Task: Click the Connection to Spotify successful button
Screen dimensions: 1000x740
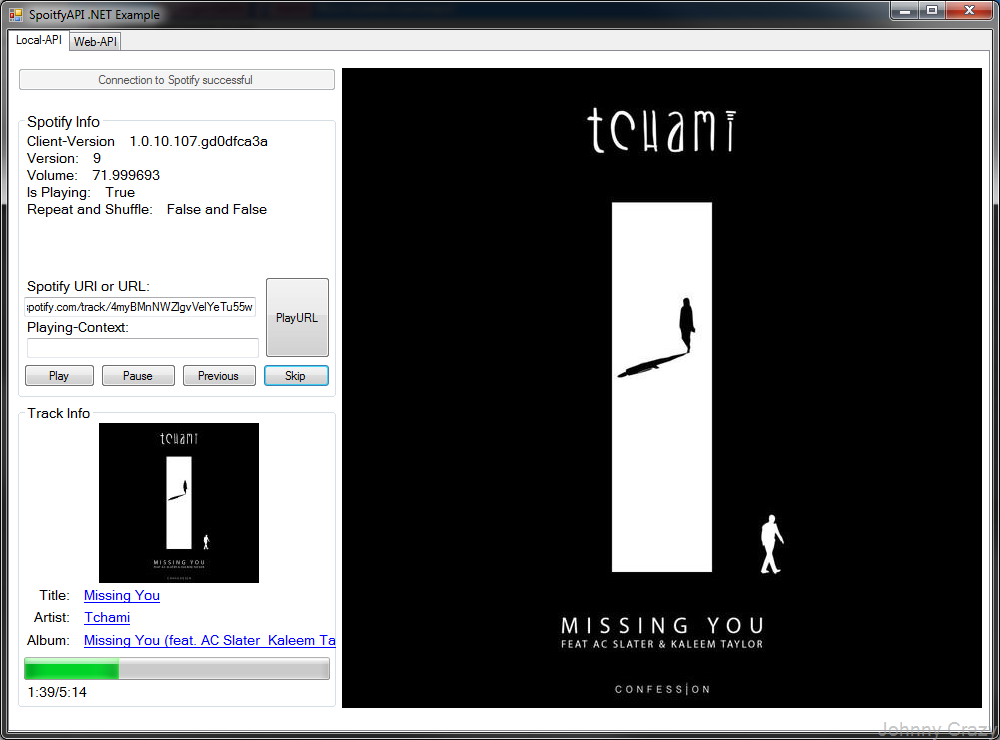Action: tap(177, 80)
